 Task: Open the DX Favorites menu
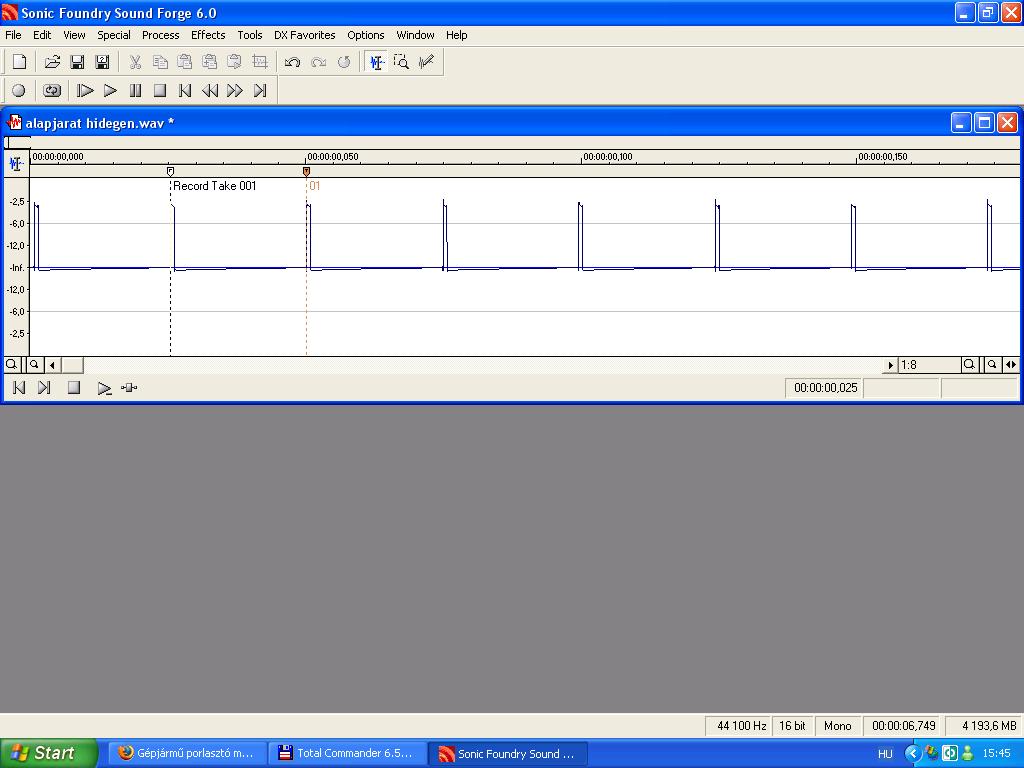304,35
